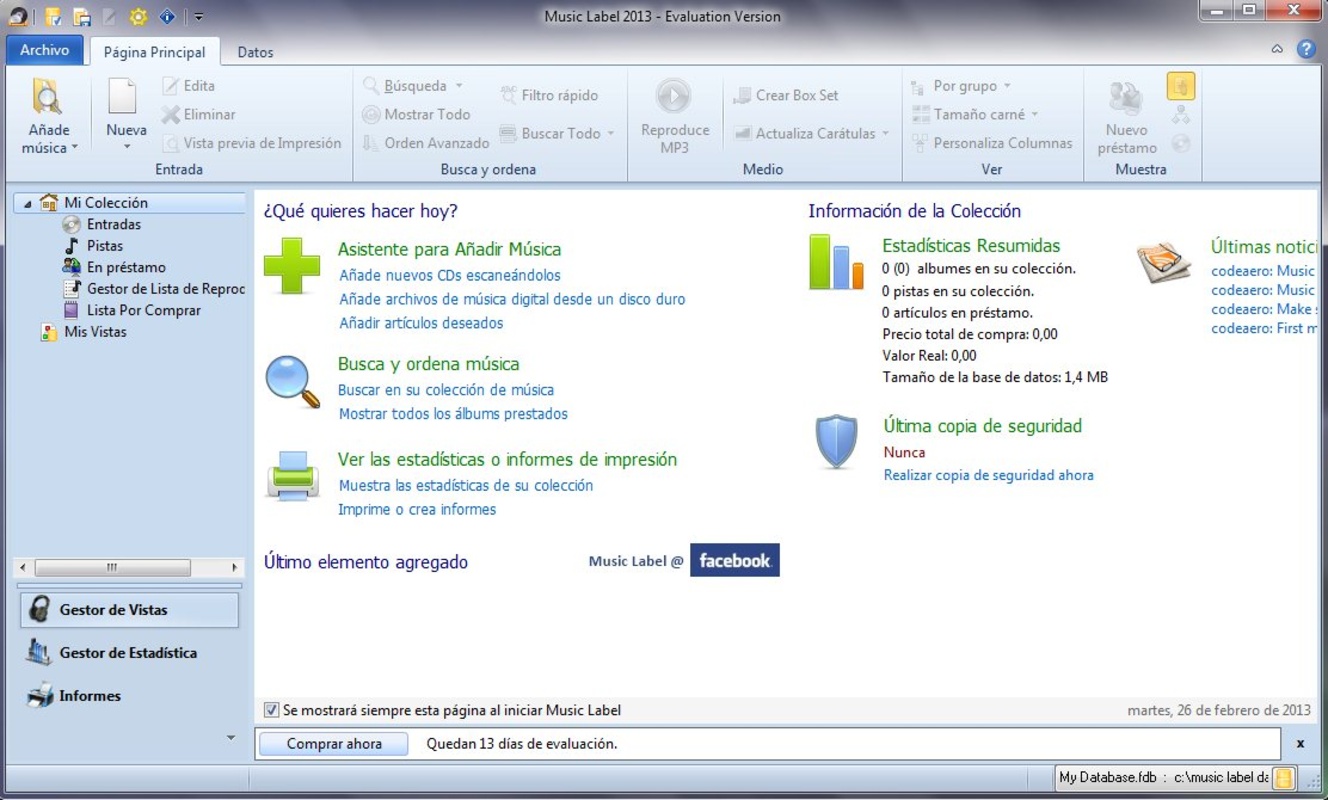Click the Nuevo préstamo icon
1328x800 pixels.
1126,98
